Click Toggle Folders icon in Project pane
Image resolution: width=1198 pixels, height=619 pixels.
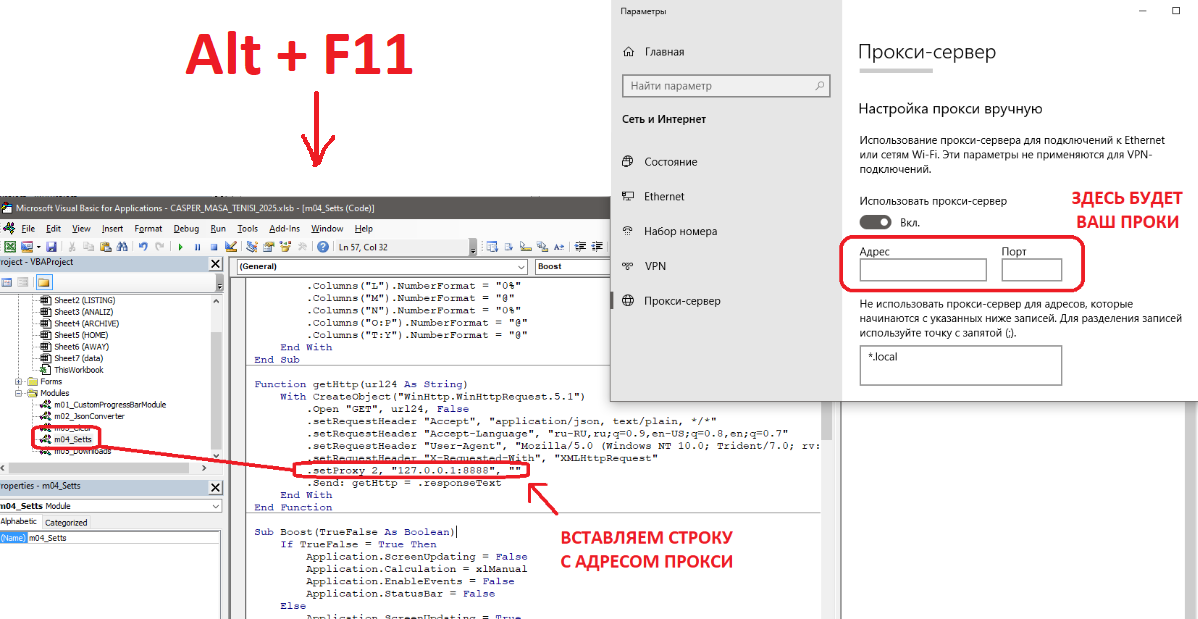43,283
